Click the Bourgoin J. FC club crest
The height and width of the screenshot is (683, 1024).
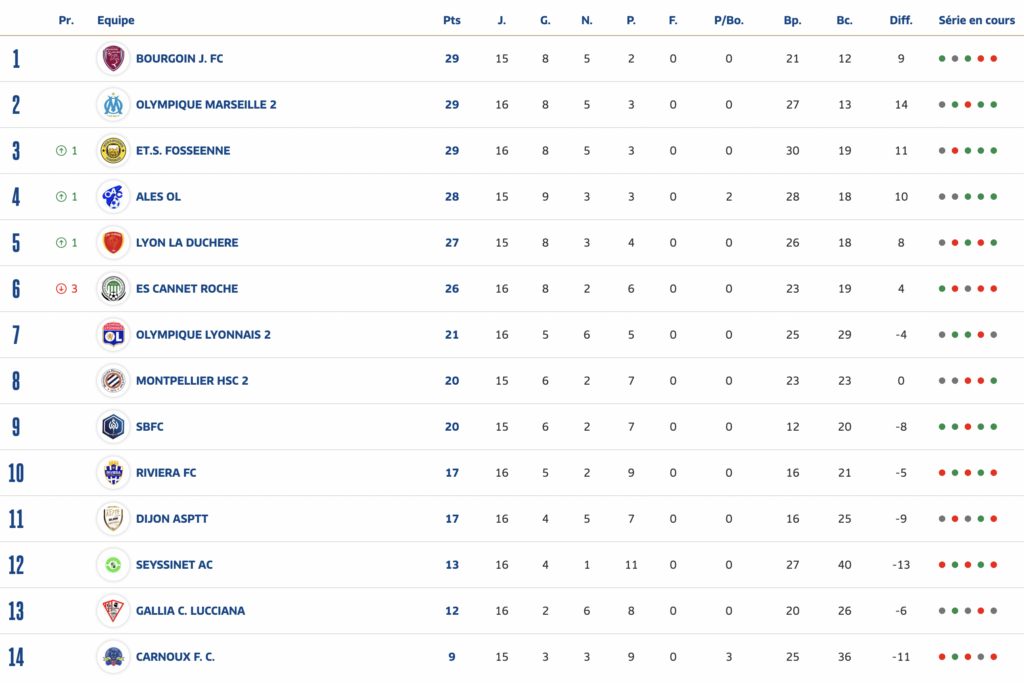(x=114, y=59)
